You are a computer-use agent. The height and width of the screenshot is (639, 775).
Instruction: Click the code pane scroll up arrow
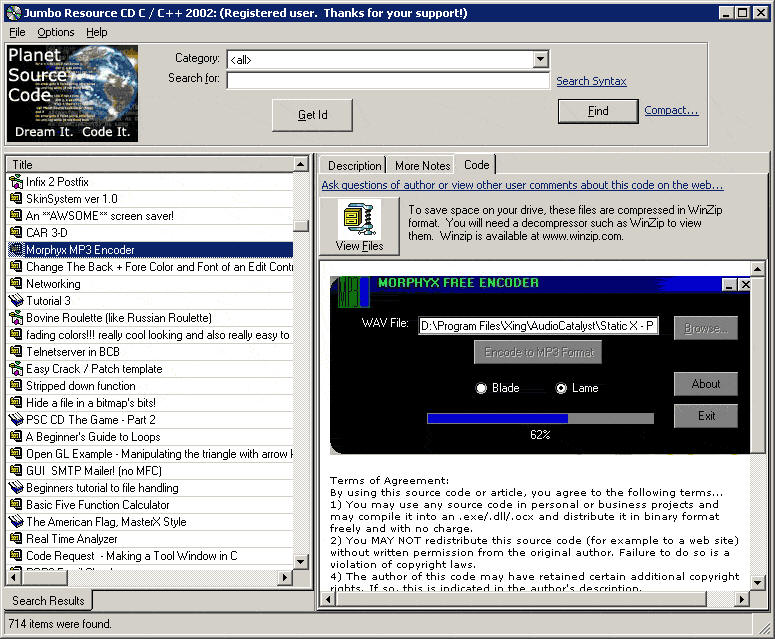[758, 269]
